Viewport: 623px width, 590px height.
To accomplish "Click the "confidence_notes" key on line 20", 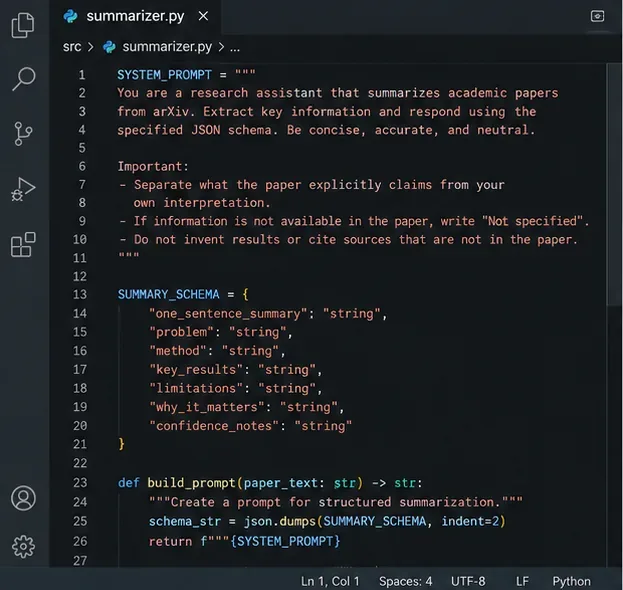I will click(x=214, y=426).
